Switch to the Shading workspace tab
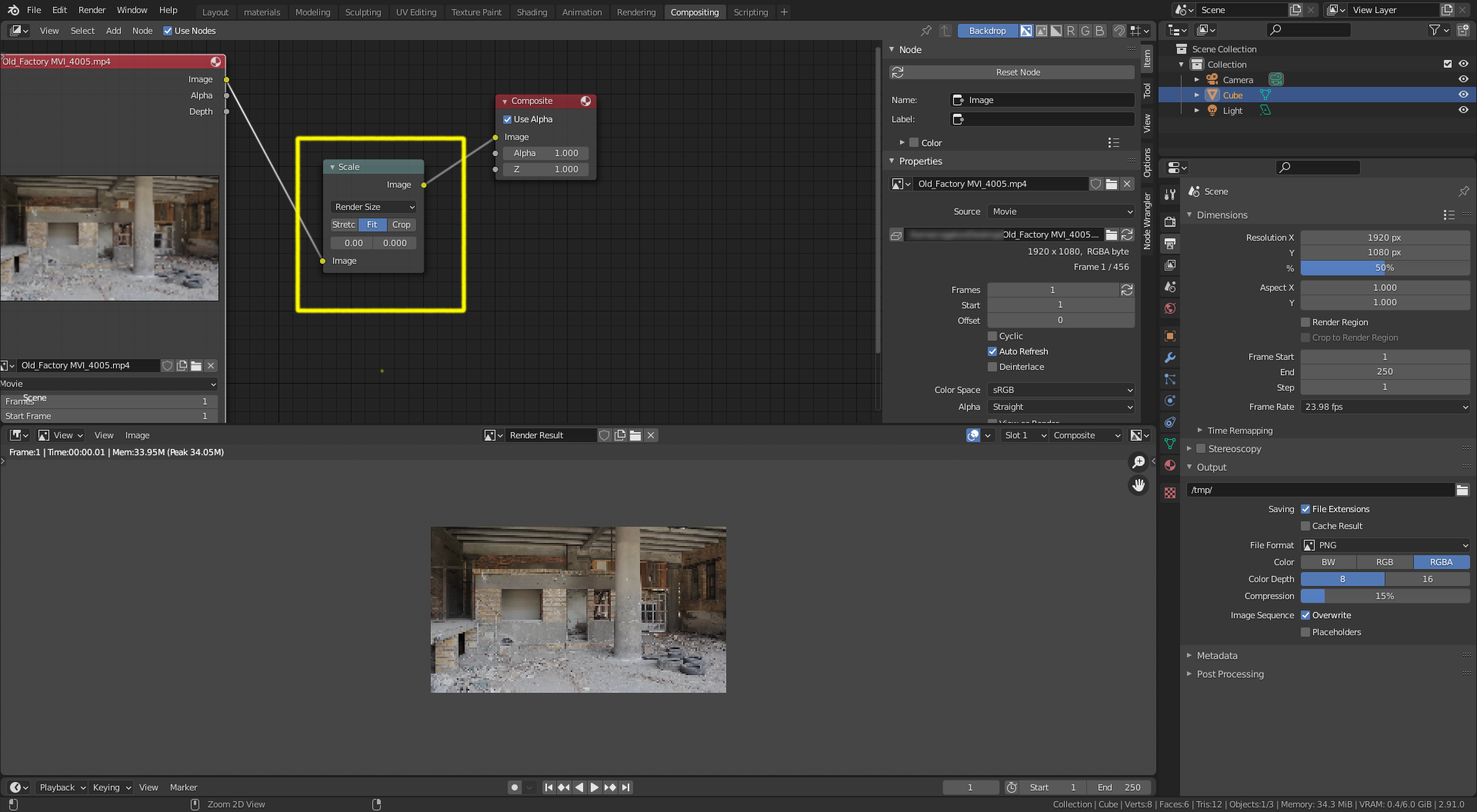 click(532, 12)
